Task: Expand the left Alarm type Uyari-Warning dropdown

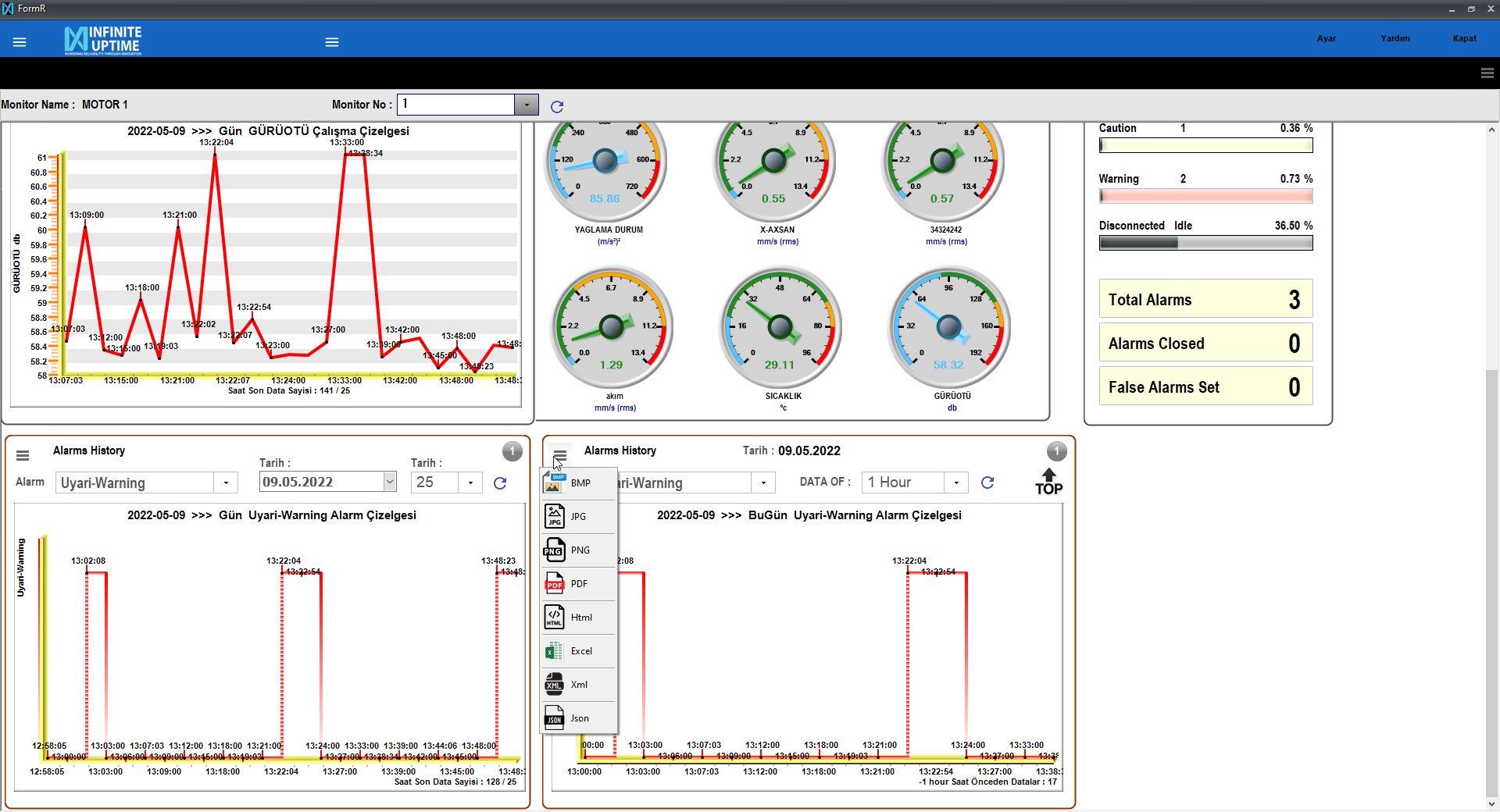Action: pyautogui.click(x=226, y=483)
